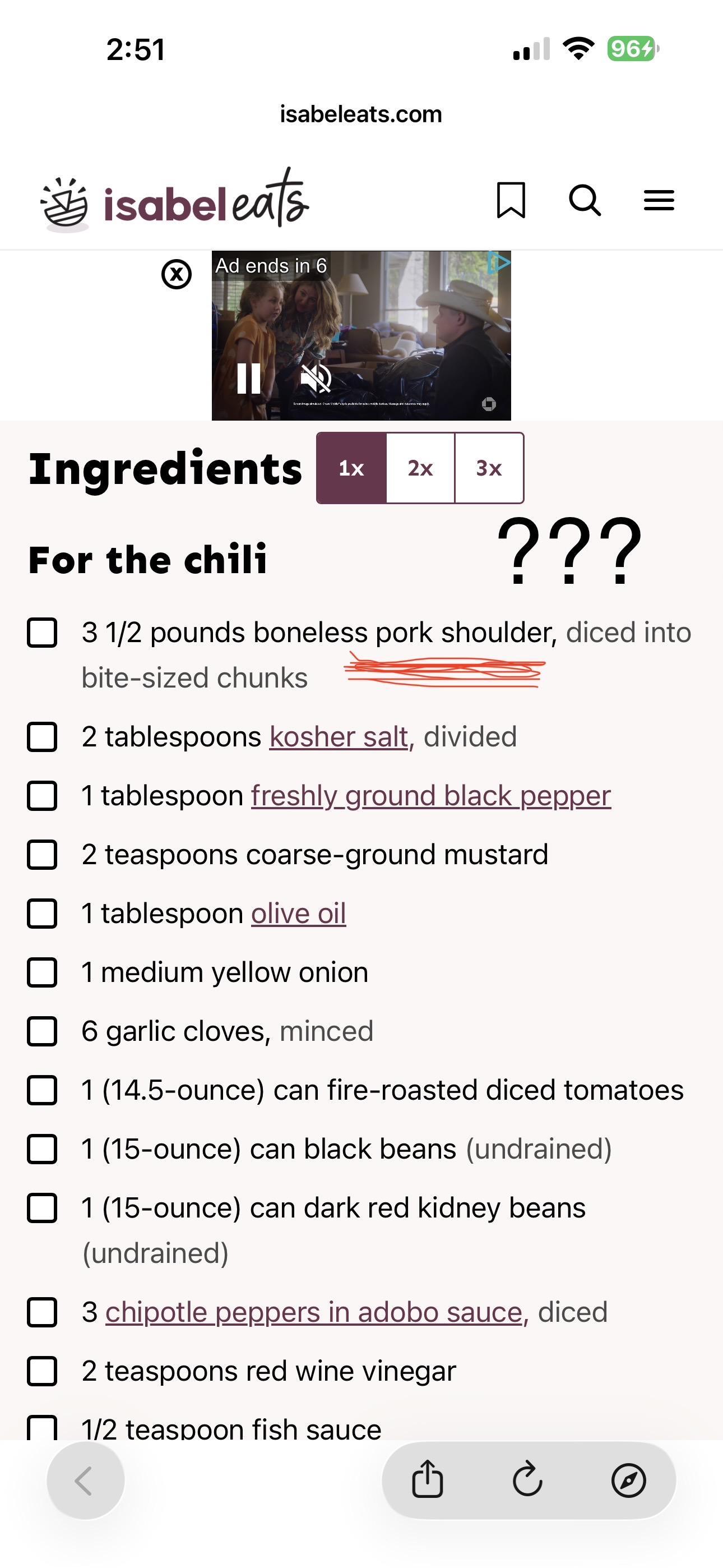Viewport: 723px width, 1568px height.
Task: Tap the Safari share icon
Action: point(428,1480)
